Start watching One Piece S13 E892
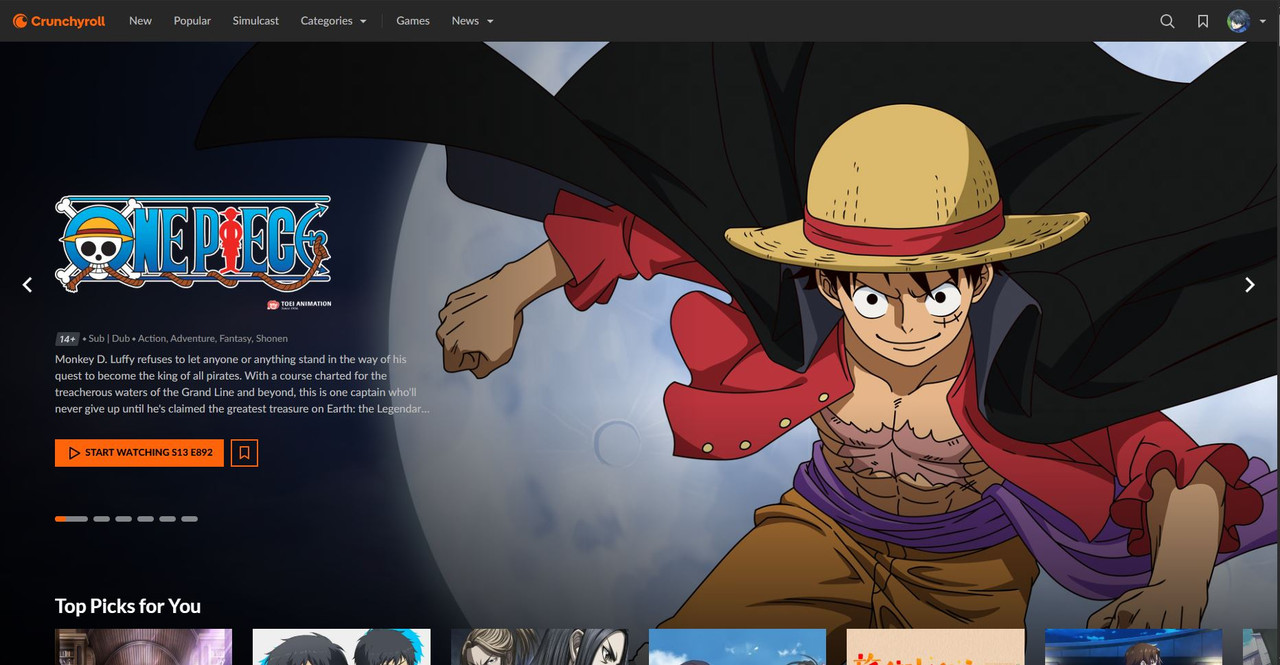 [139, 453]
